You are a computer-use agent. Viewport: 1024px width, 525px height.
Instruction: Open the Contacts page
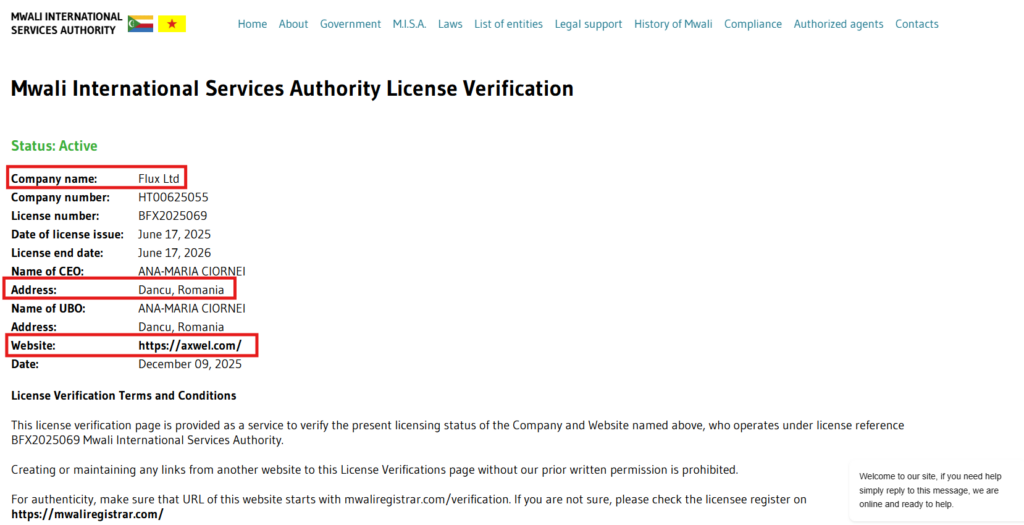tap(917, 24)
